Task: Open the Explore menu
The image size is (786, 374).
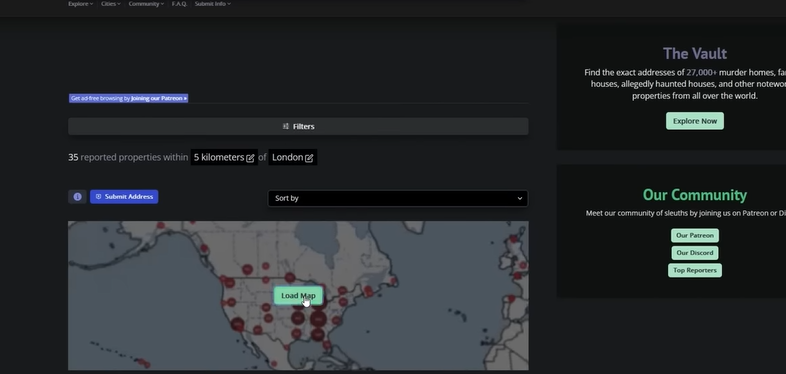Action: (80, 4)
